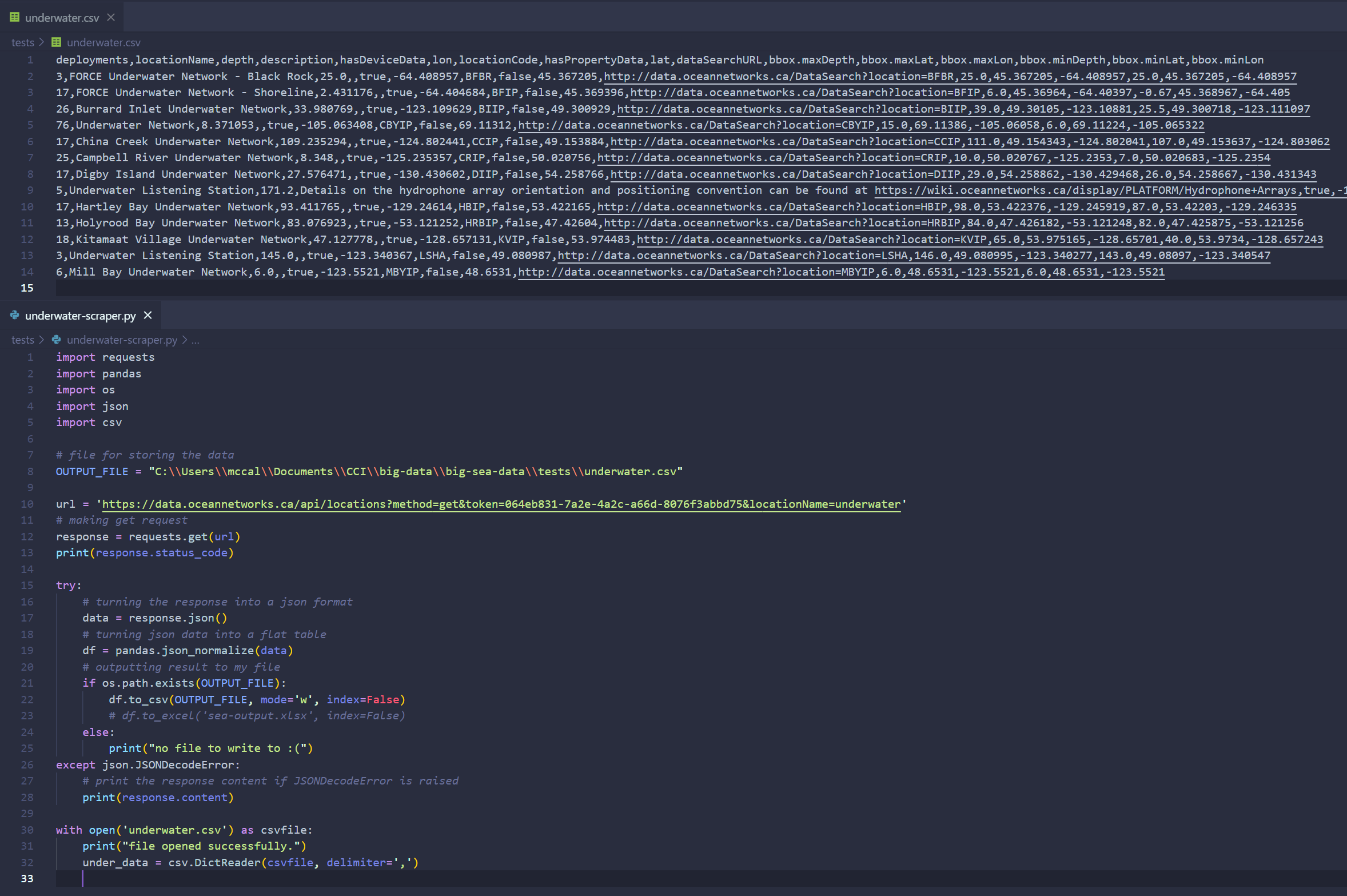Select the underwater-scraper.py editor tab
This screenshot has width=1347, height=896.
tap(80, 316)
